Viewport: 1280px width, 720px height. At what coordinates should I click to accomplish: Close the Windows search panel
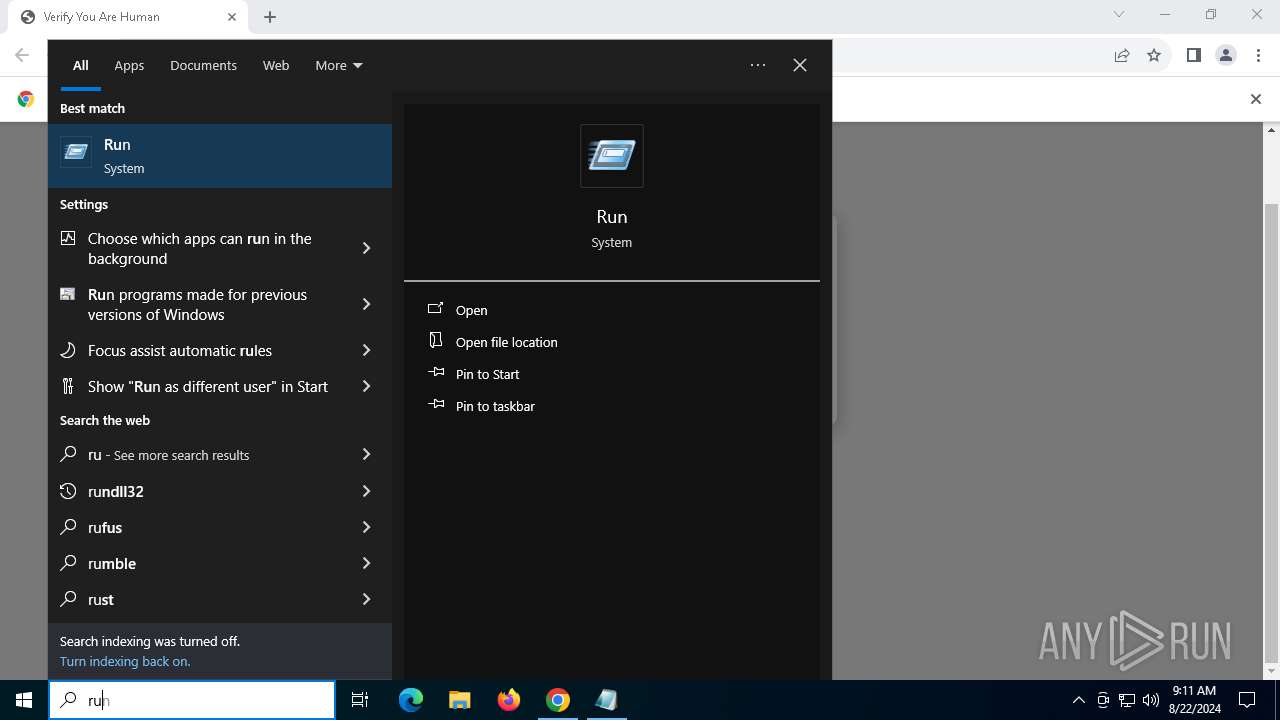[800, 65]
